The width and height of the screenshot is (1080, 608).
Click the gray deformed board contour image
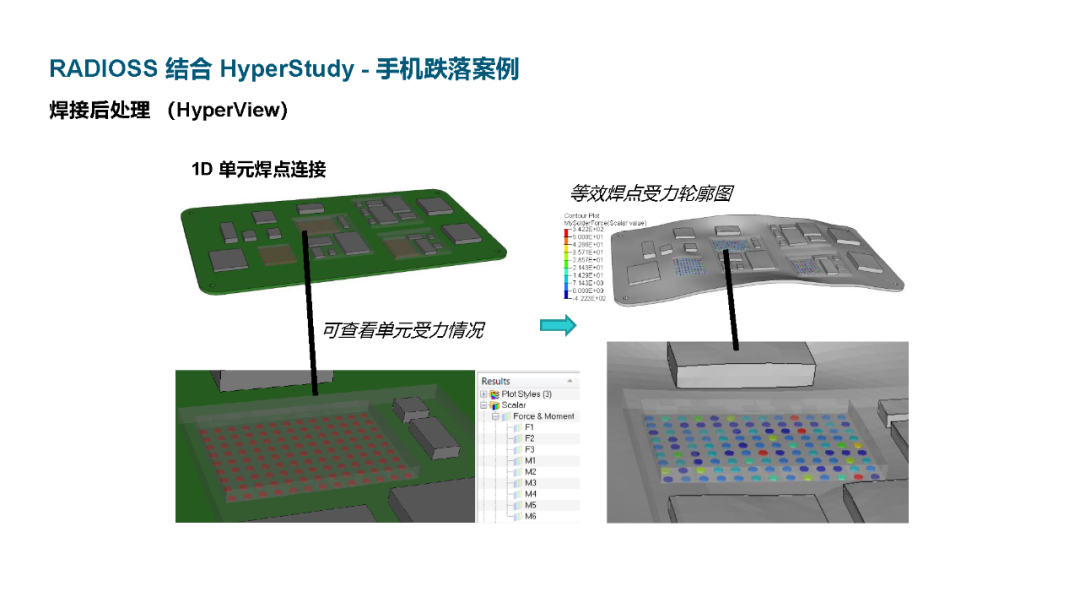[758, 262]
